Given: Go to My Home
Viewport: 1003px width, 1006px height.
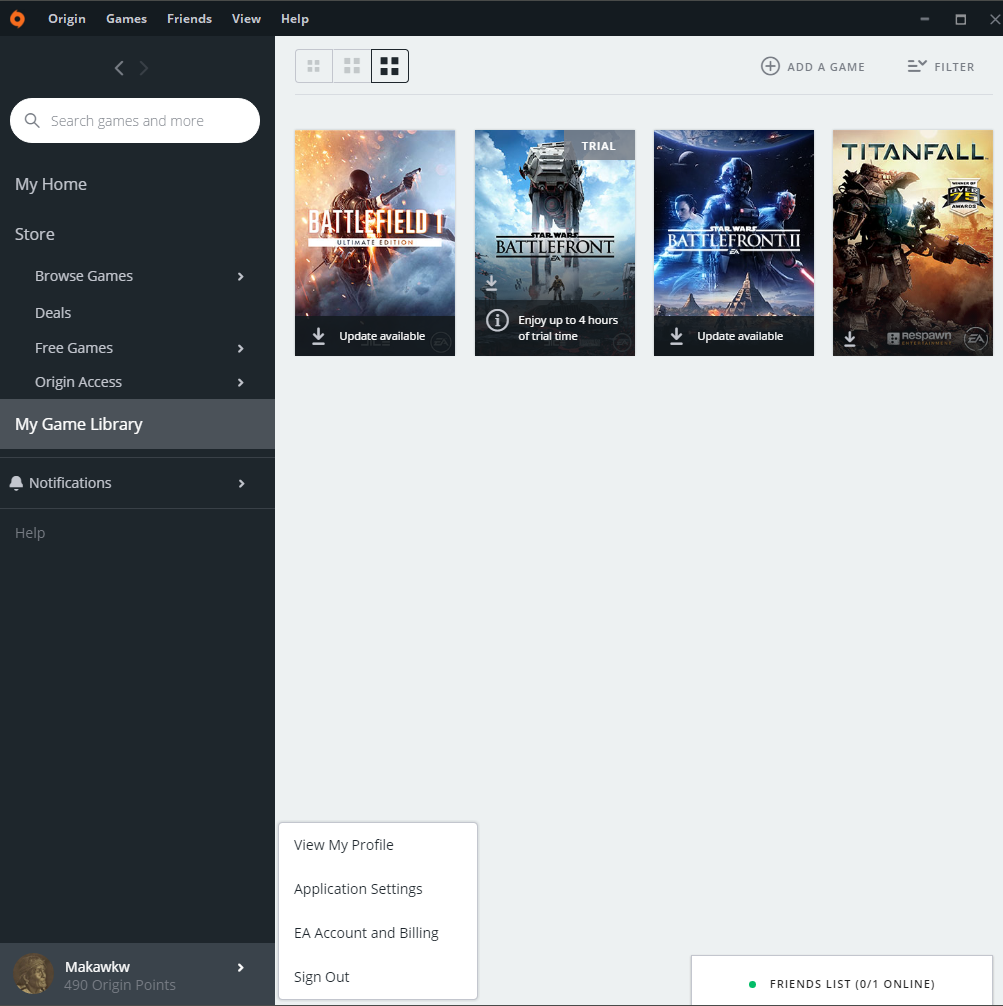Looking at the screenshot, I should pos(51,184).
